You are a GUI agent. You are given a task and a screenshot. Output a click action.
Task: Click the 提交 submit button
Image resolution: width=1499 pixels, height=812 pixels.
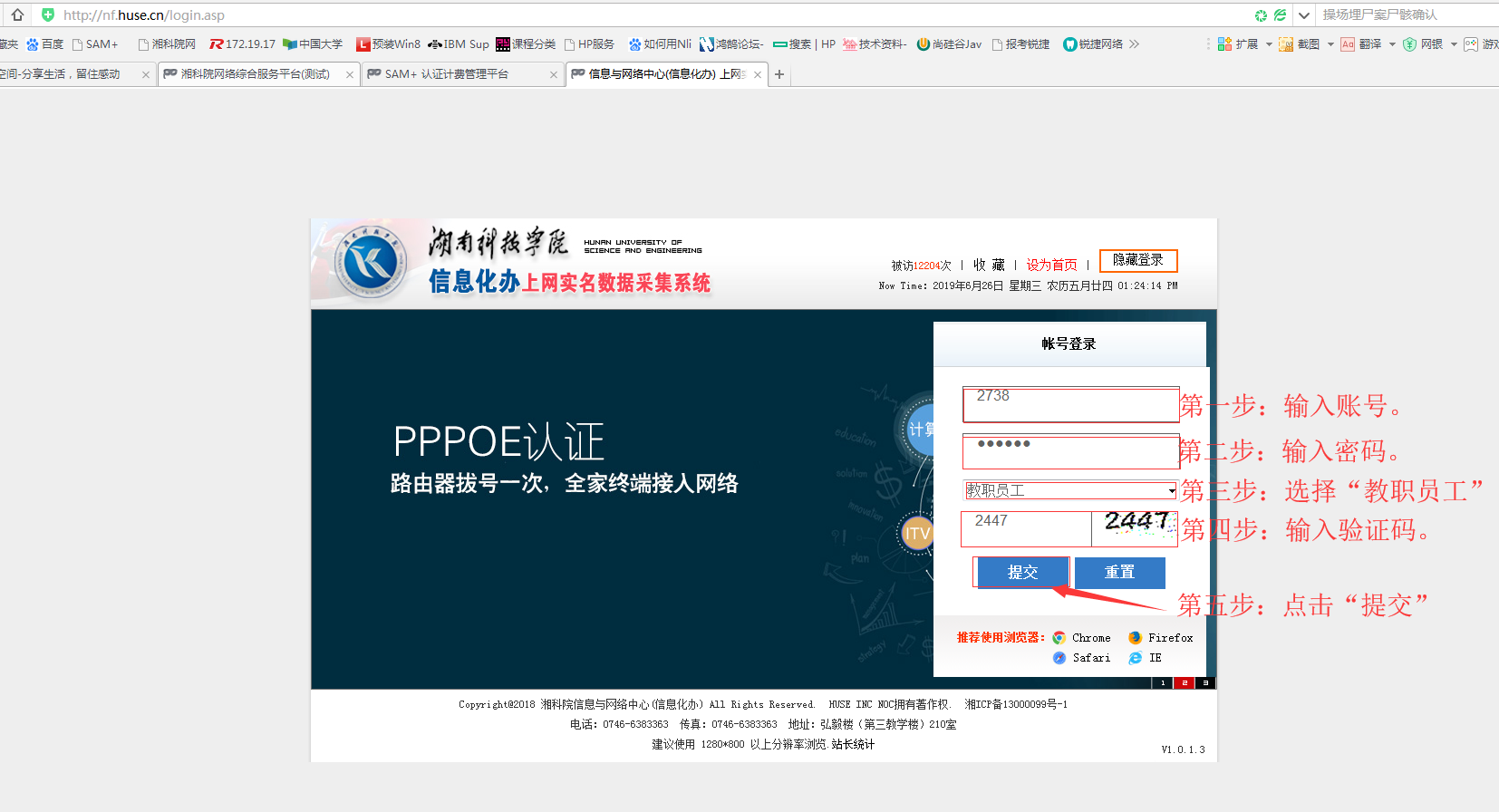1022,573
